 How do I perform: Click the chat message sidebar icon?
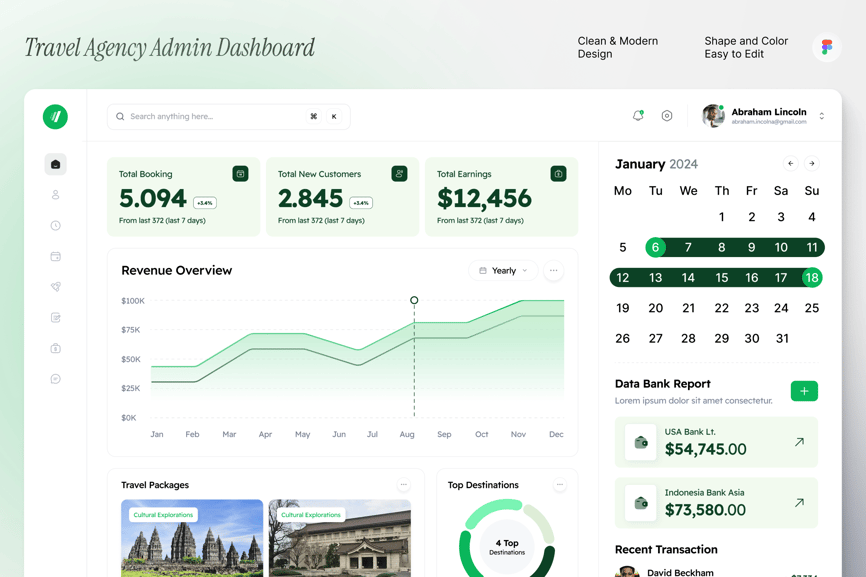[x=56, y=379]
